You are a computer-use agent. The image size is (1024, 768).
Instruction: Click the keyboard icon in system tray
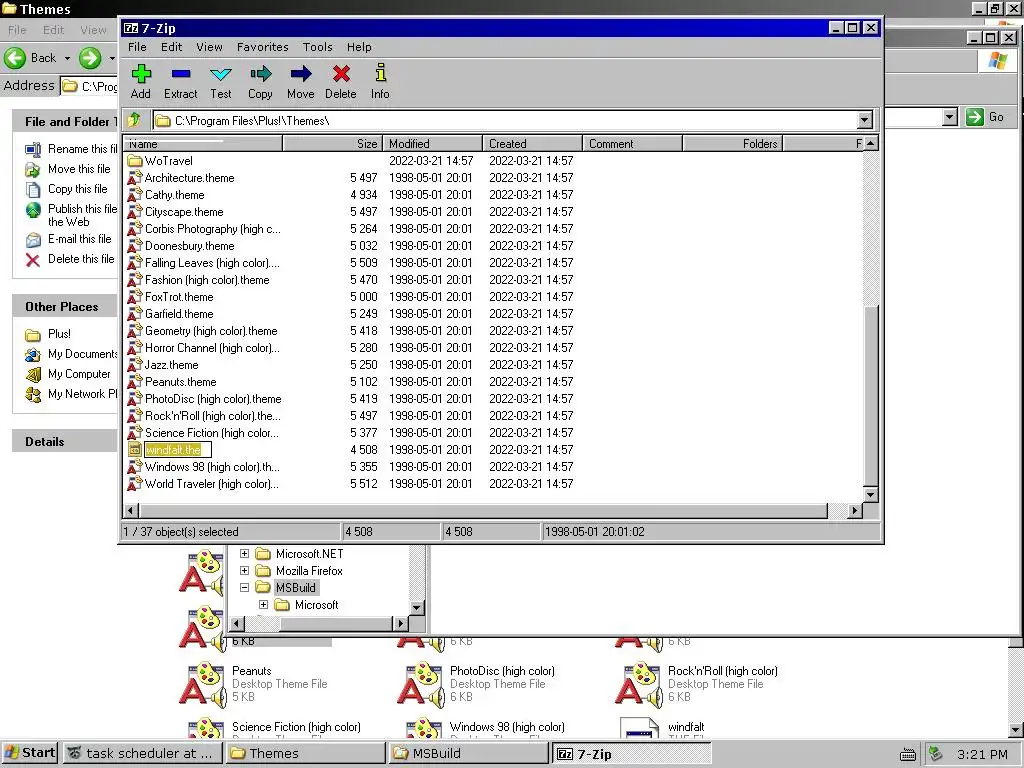point(908,755)
